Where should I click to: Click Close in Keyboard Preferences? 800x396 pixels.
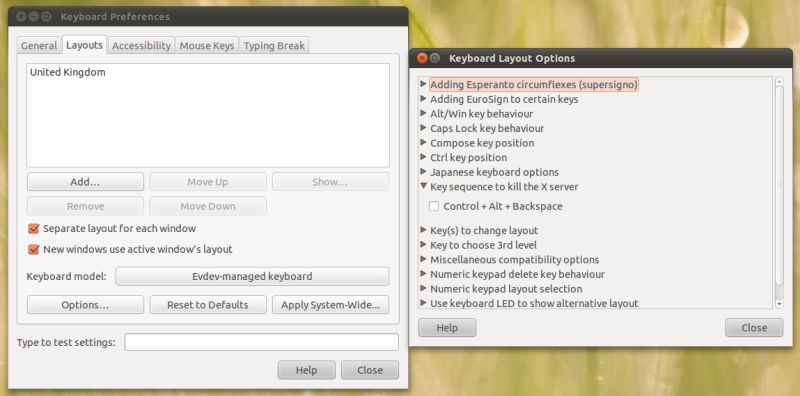coord(370,370)
